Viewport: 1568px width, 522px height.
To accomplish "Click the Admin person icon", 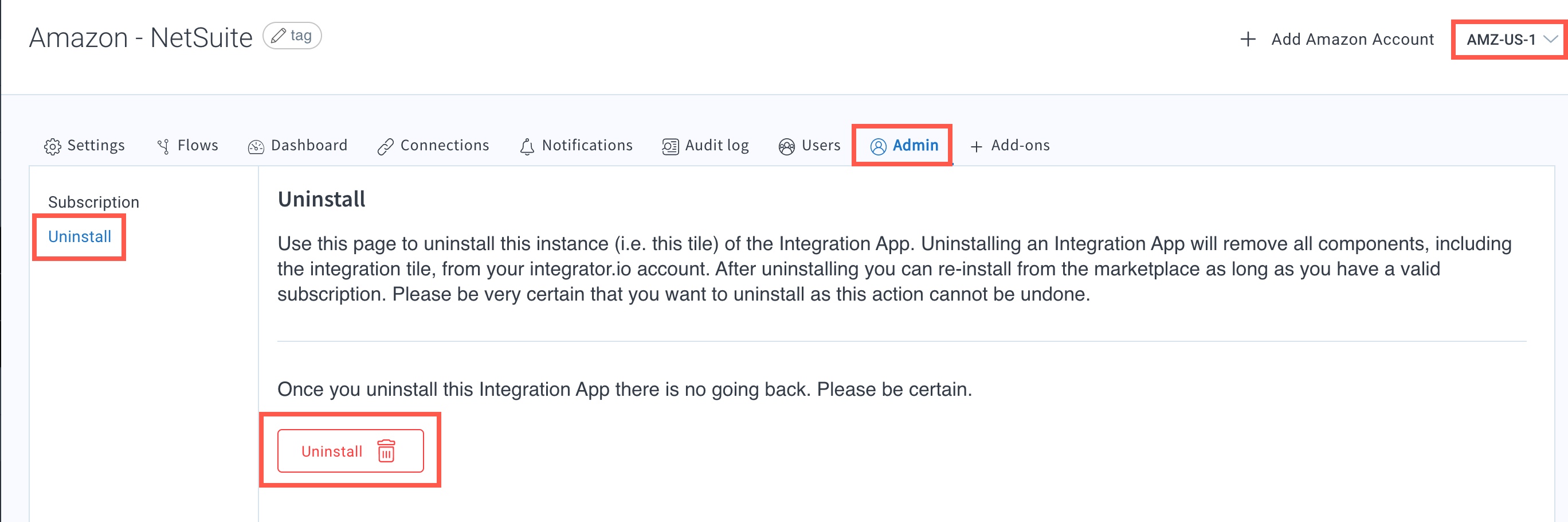I will [879, 146].
